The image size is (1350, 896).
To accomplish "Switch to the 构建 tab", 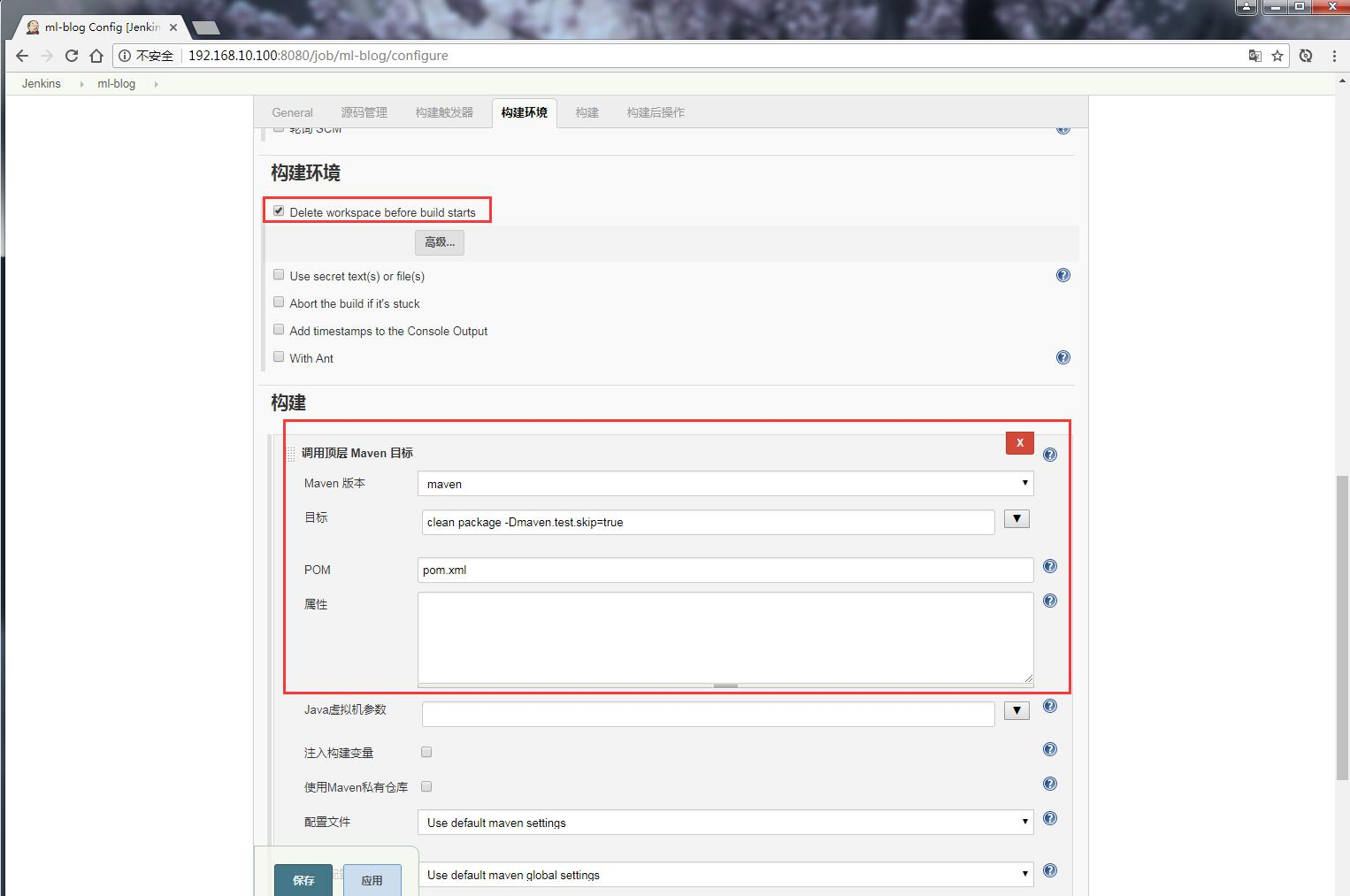I will (587, 112).
